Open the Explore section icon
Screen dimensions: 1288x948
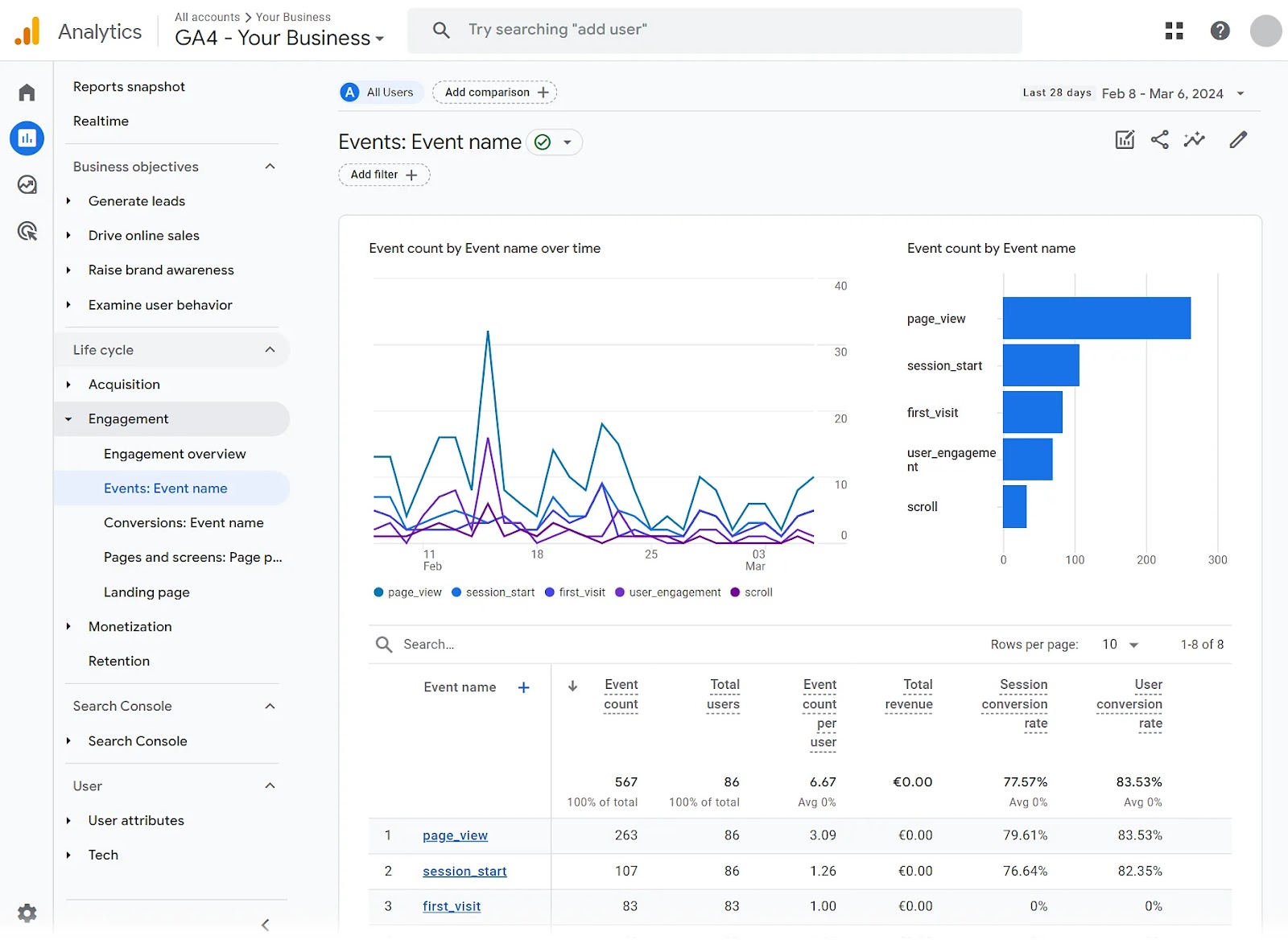coord(27,184)
